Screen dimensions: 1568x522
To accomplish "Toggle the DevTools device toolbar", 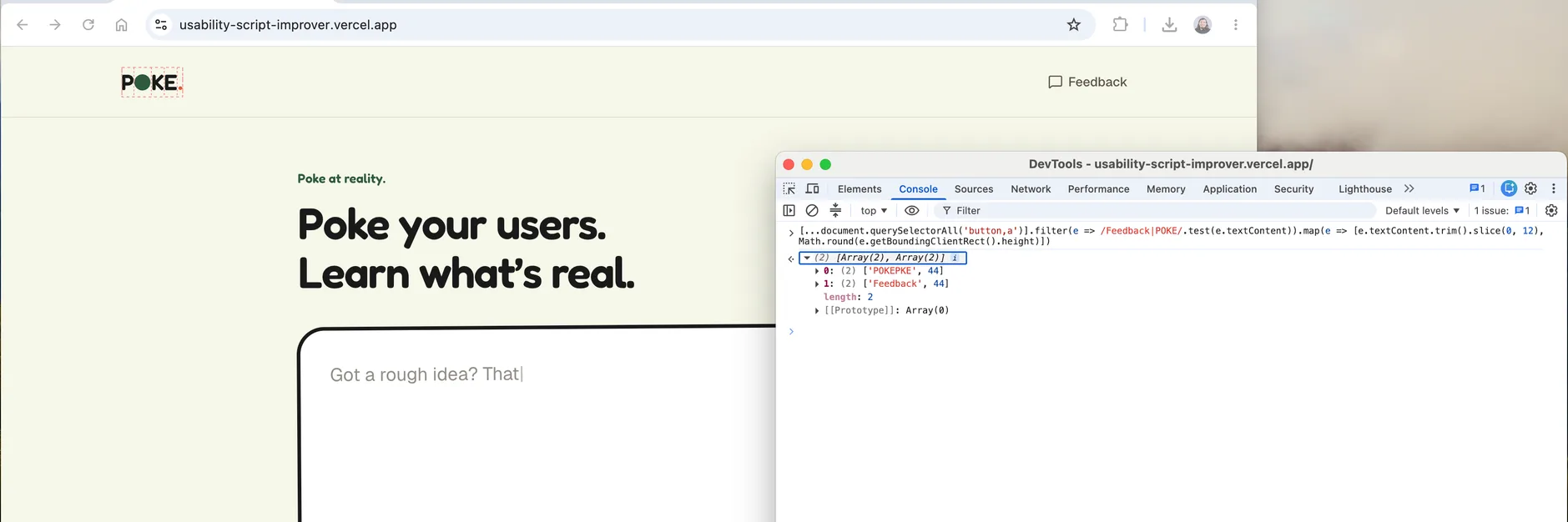I will coord(813,188).
